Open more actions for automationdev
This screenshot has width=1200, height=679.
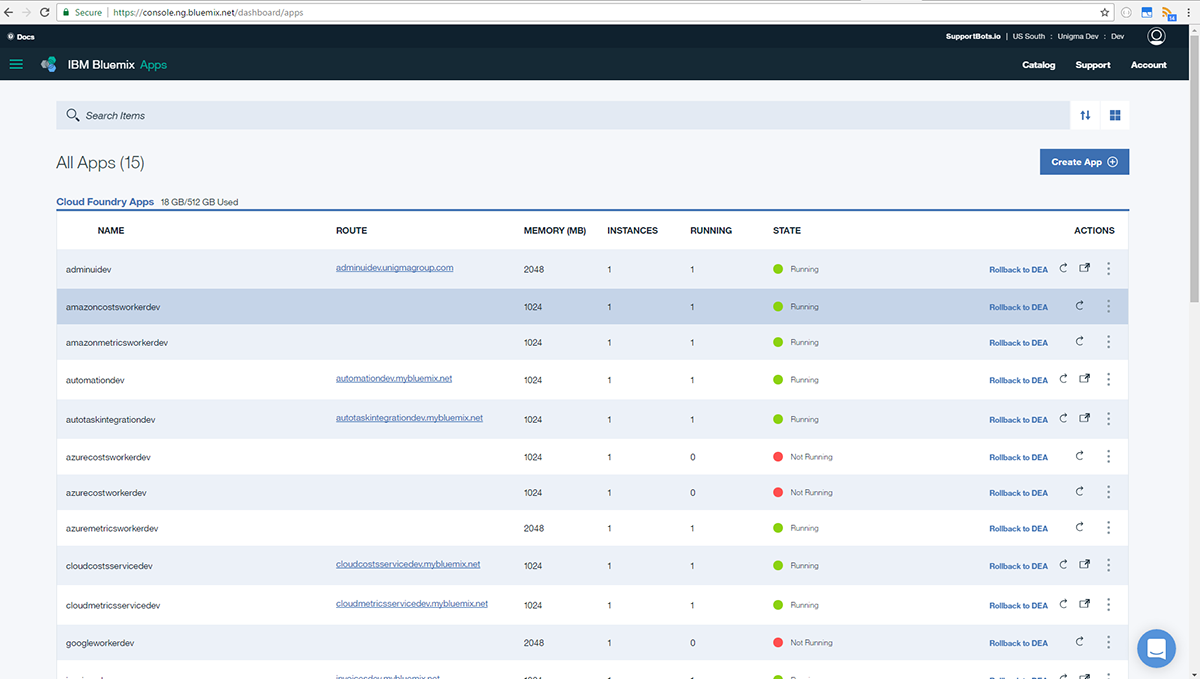tap(1109, 380)
